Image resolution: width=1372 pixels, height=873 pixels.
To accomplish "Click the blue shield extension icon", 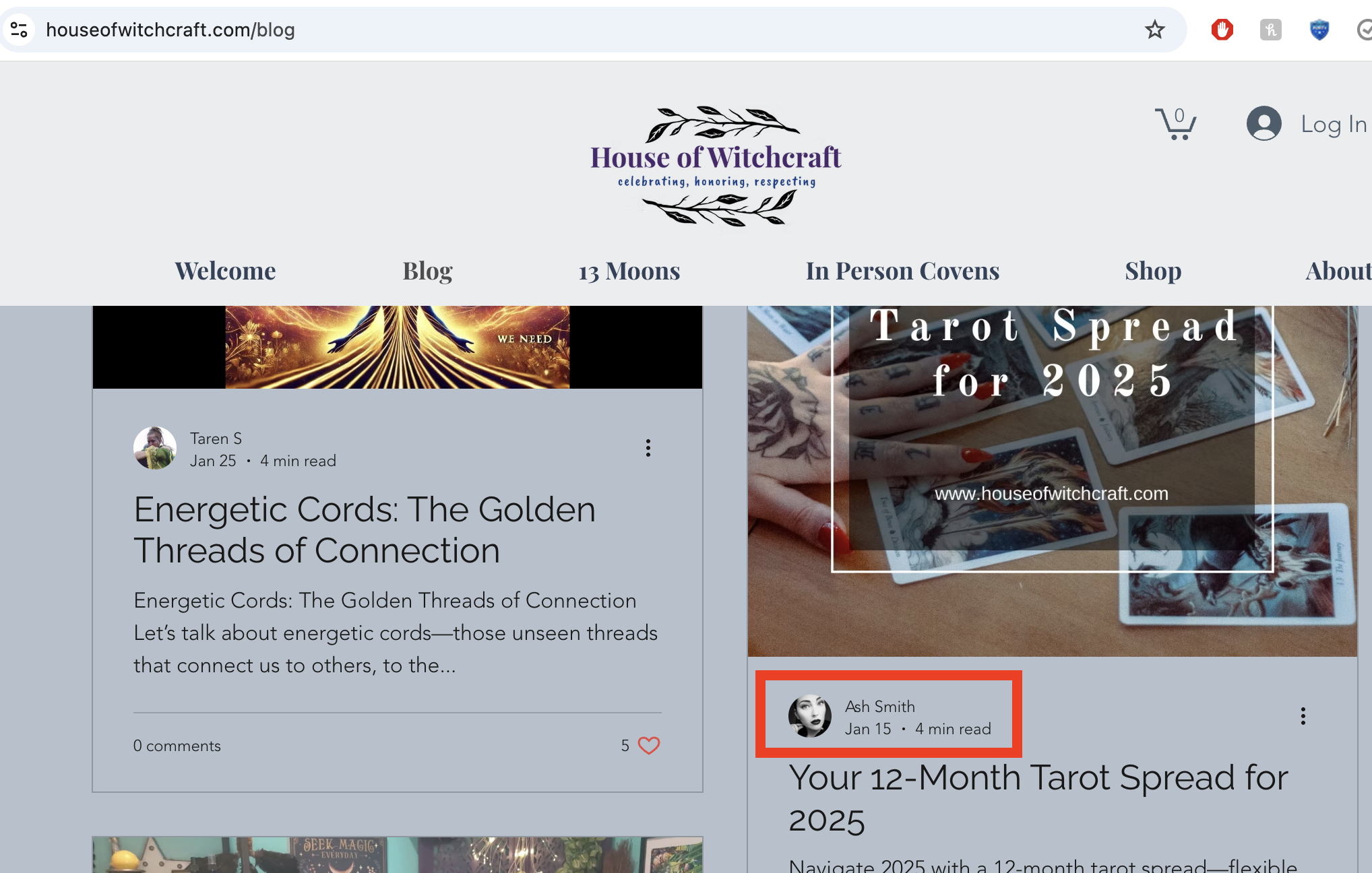I will tap(1319, 30).
